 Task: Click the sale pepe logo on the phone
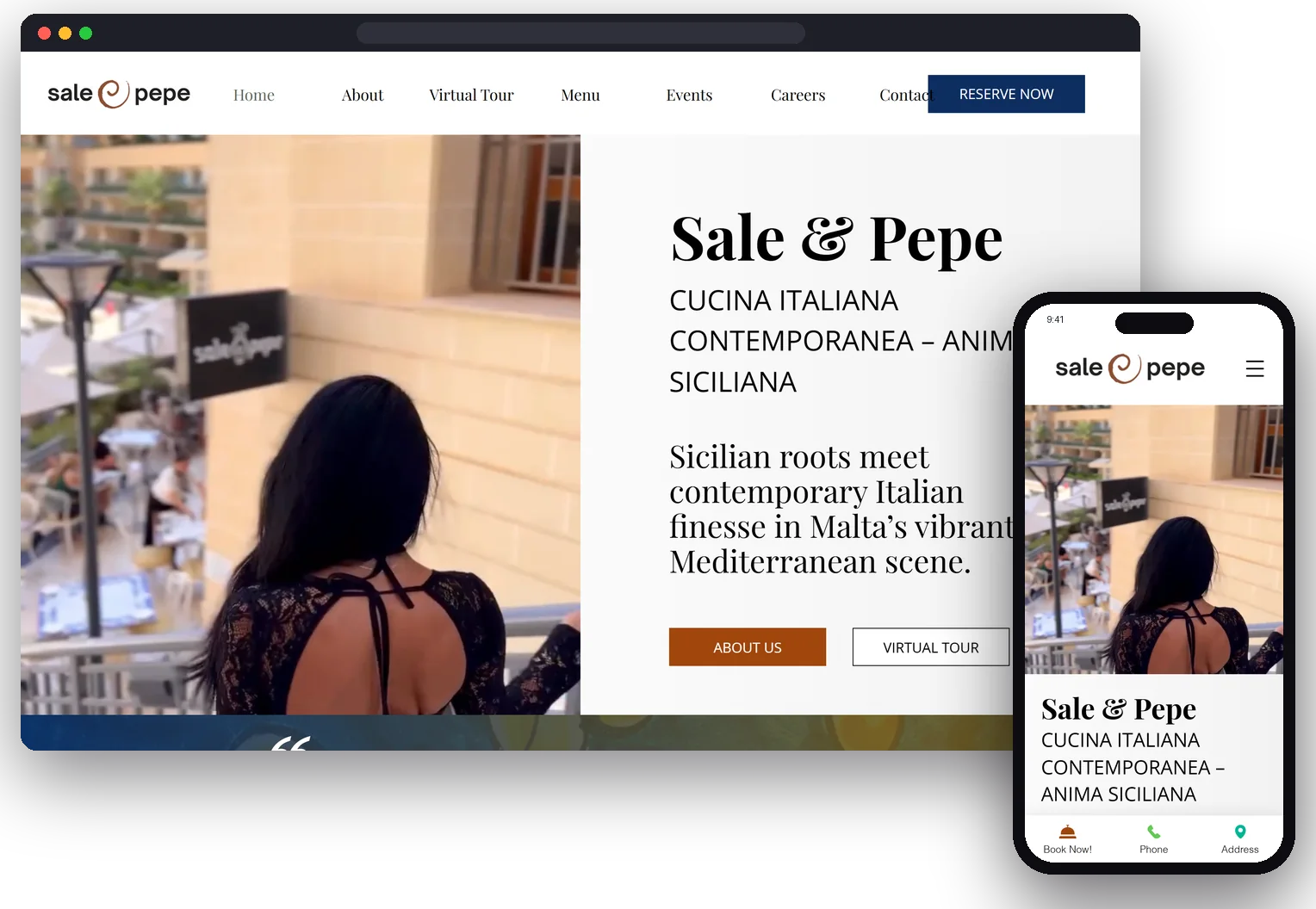coord(1130,368)
